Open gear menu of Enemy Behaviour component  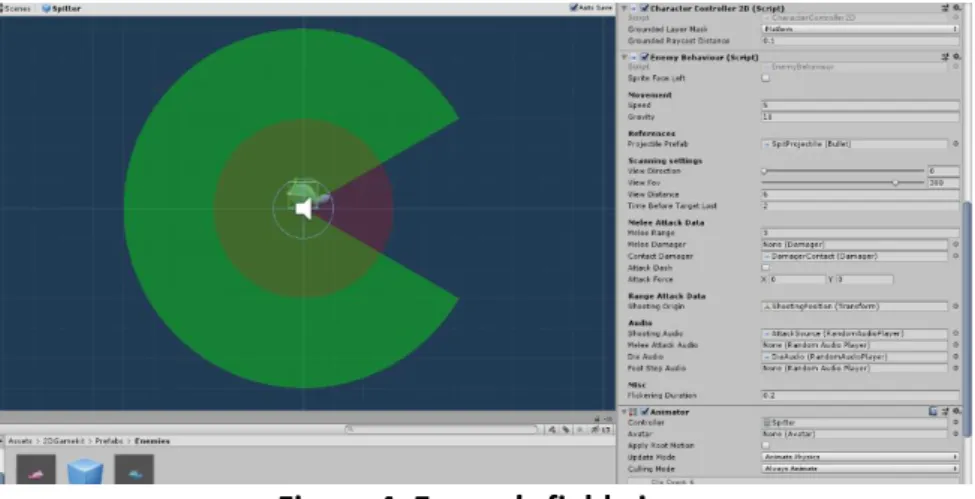click(x=956, y=57)
